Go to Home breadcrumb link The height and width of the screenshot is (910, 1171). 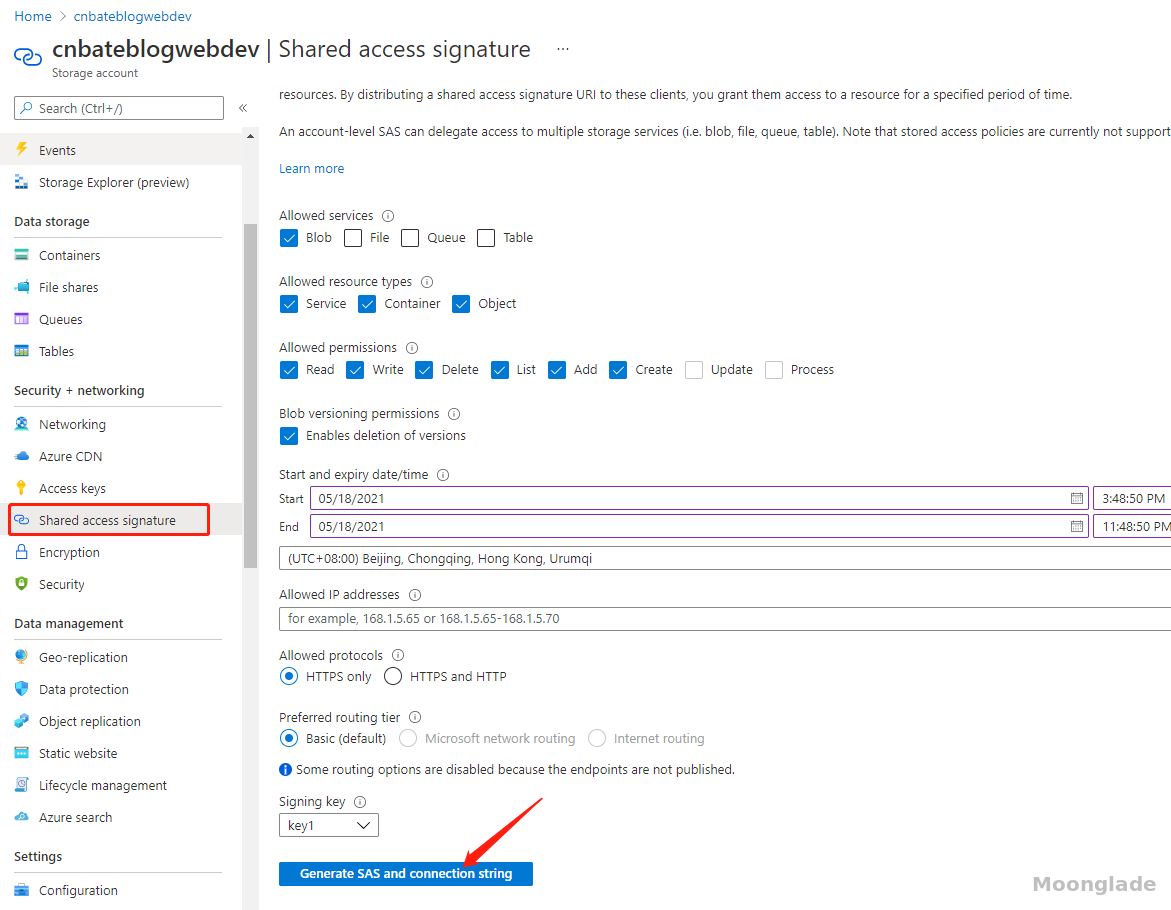coord(33,16)
